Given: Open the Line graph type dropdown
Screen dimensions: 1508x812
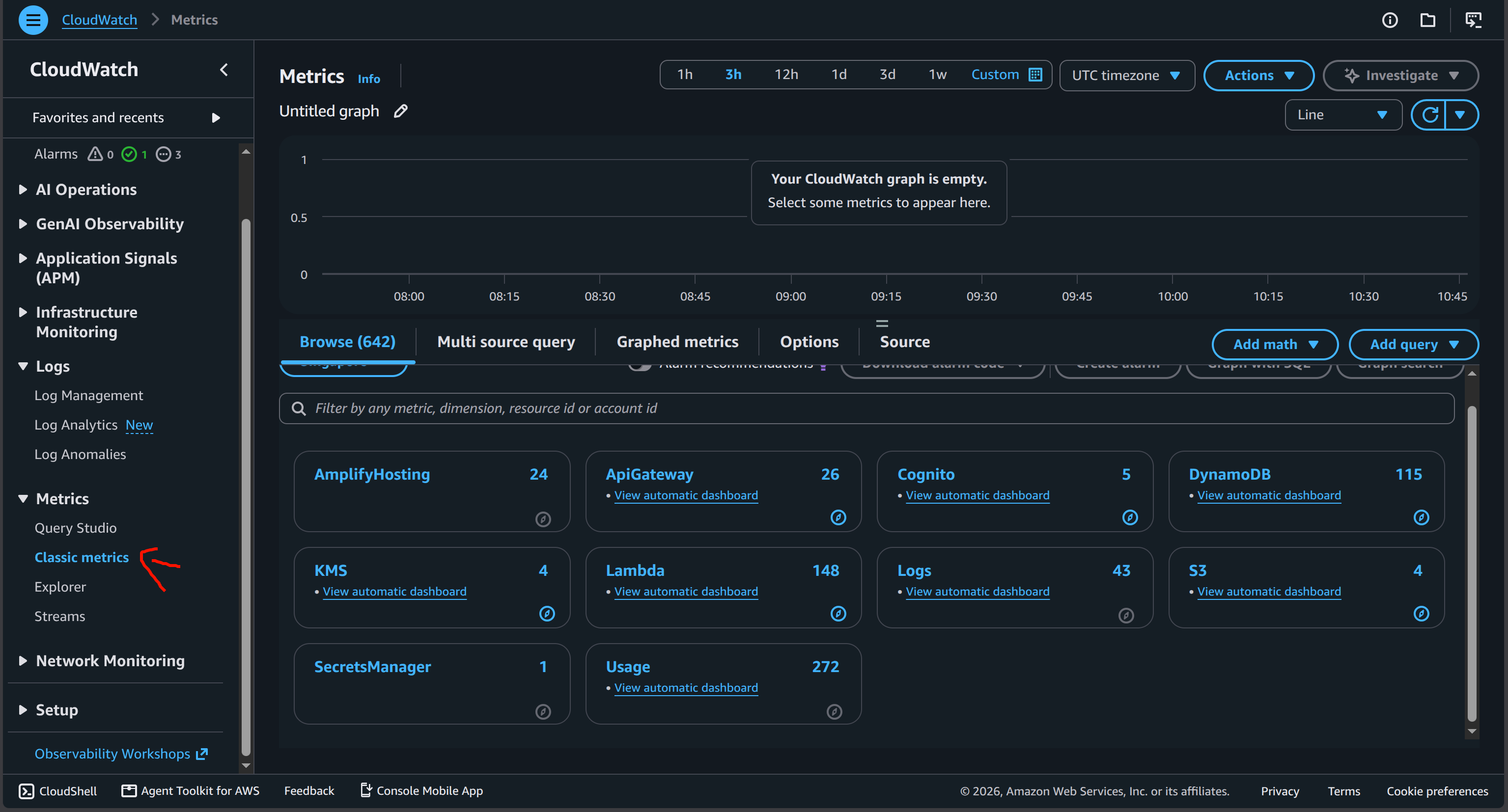Looking at the screenshot, I should [x=1343, y=115].
